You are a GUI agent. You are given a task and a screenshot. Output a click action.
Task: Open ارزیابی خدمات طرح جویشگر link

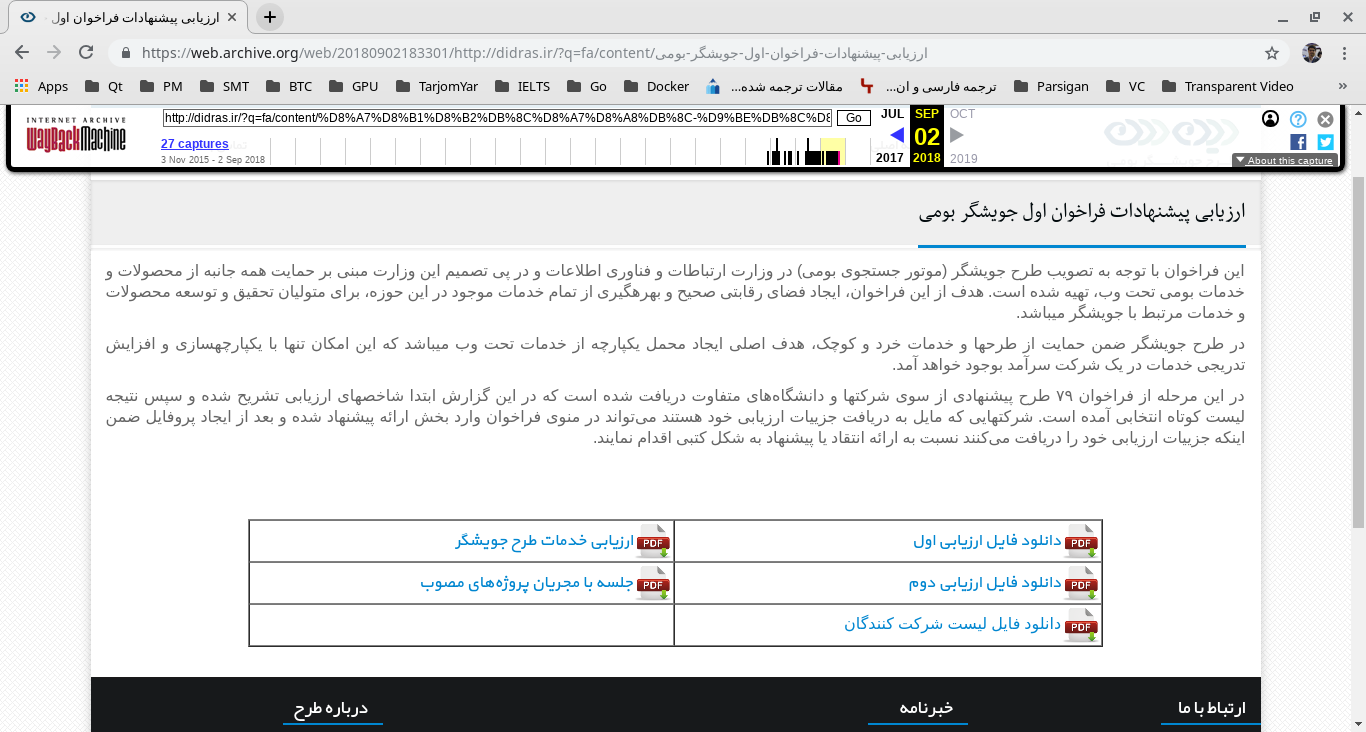545,541
